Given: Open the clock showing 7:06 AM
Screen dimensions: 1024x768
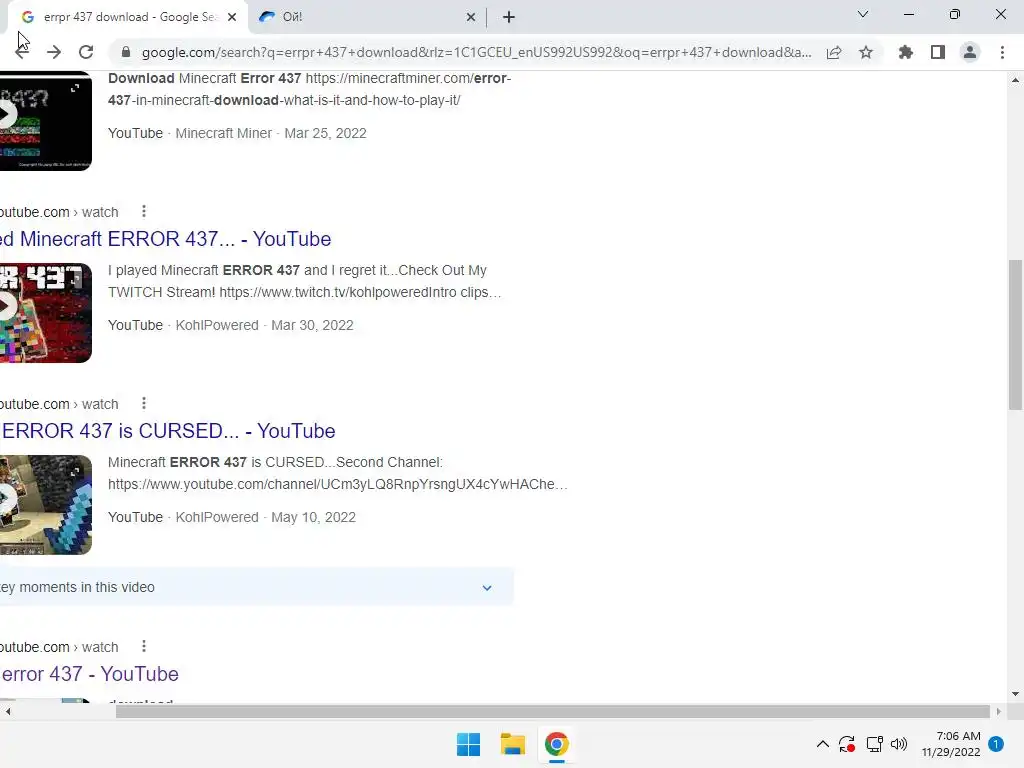Looking at the screenshot, I should click(x=951, y=744).
